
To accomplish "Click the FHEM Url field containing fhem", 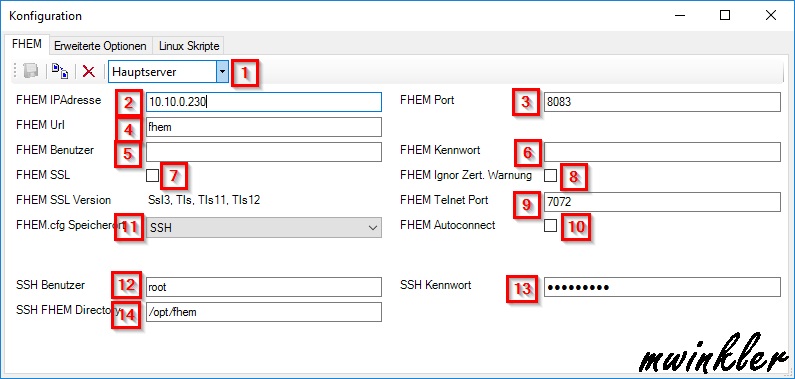I will tap(264, 127).
